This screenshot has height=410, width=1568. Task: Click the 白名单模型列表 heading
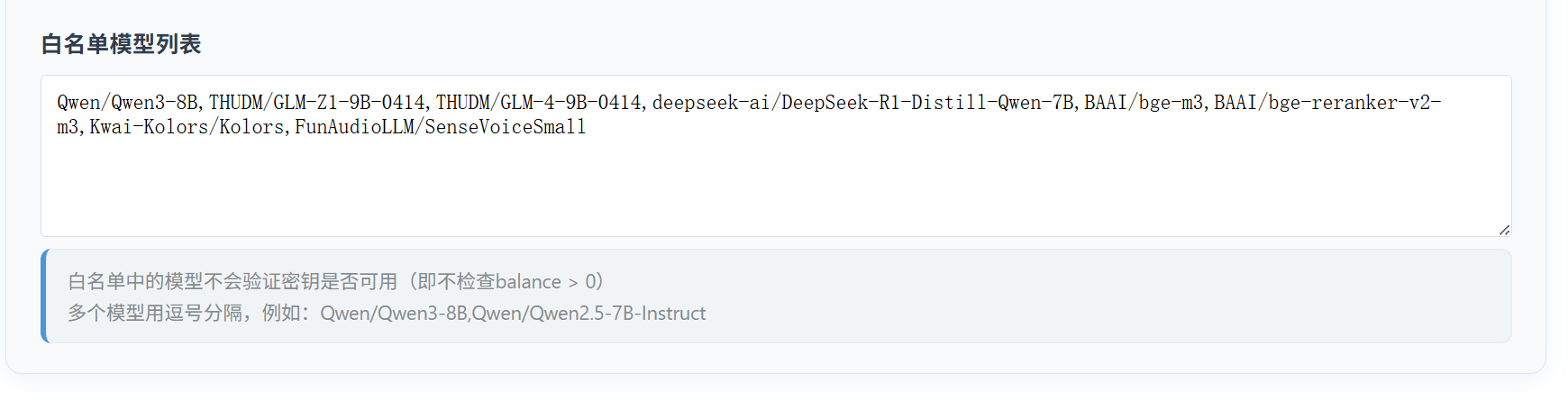121,44
